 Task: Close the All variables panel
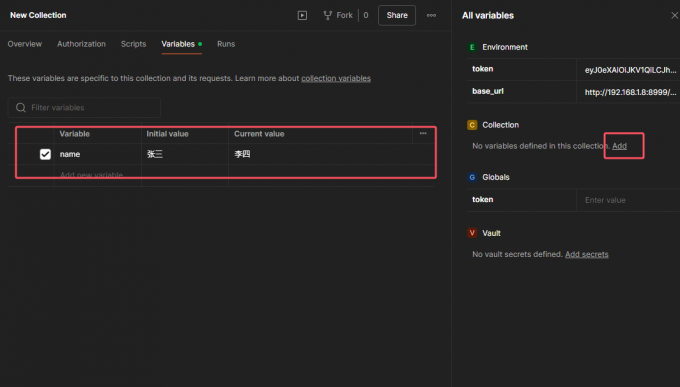pos(674,16)
